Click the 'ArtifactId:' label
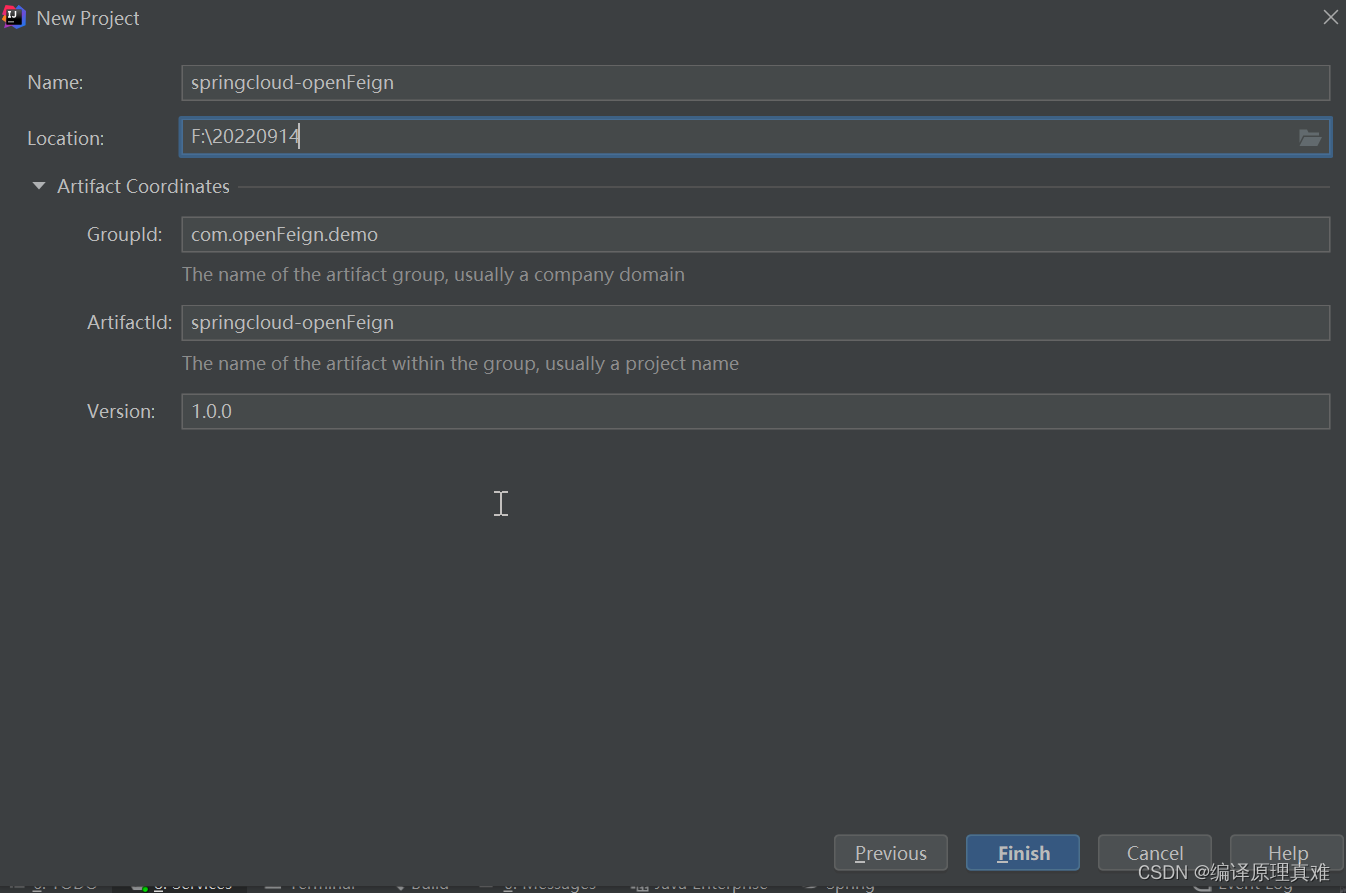The height and width of the screenshot is (893, 1346). click(130, 323)
